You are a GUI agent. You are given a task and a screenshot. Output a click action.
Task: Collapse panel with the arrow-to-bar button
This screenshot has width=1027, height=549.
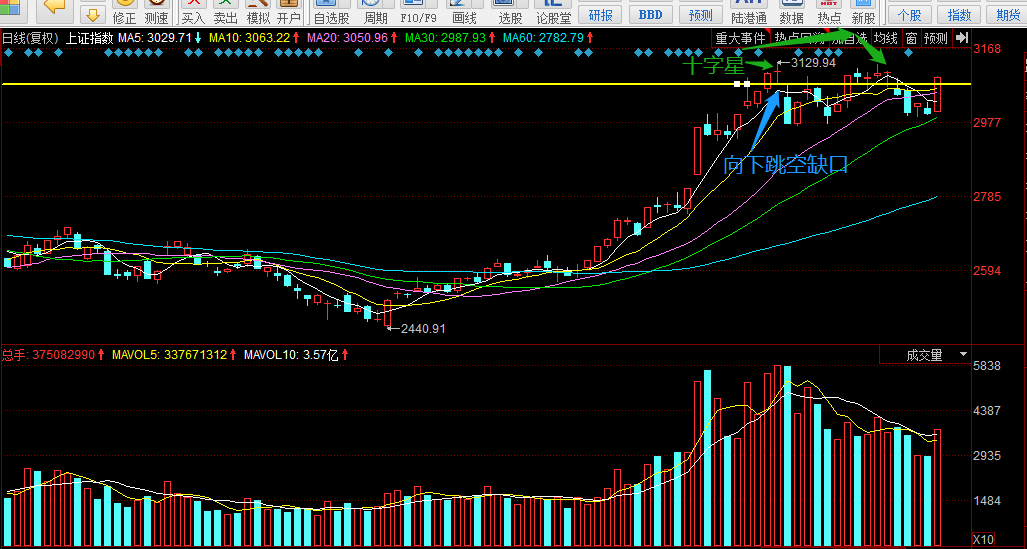click(x=962, y=39)
